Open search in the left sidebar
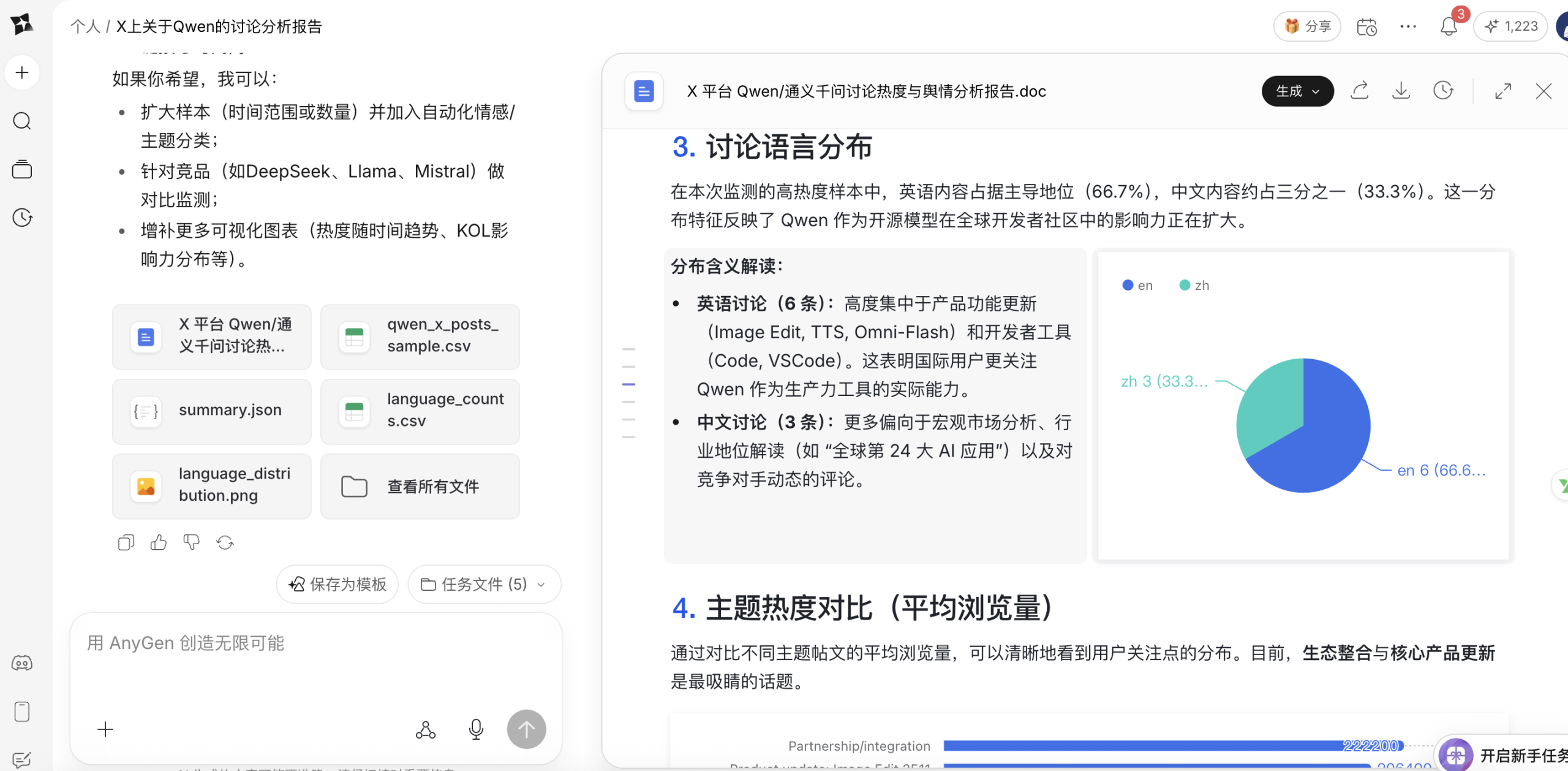Image resolution: width=1568 pixels, height=771 pixels. click(22, 120)
